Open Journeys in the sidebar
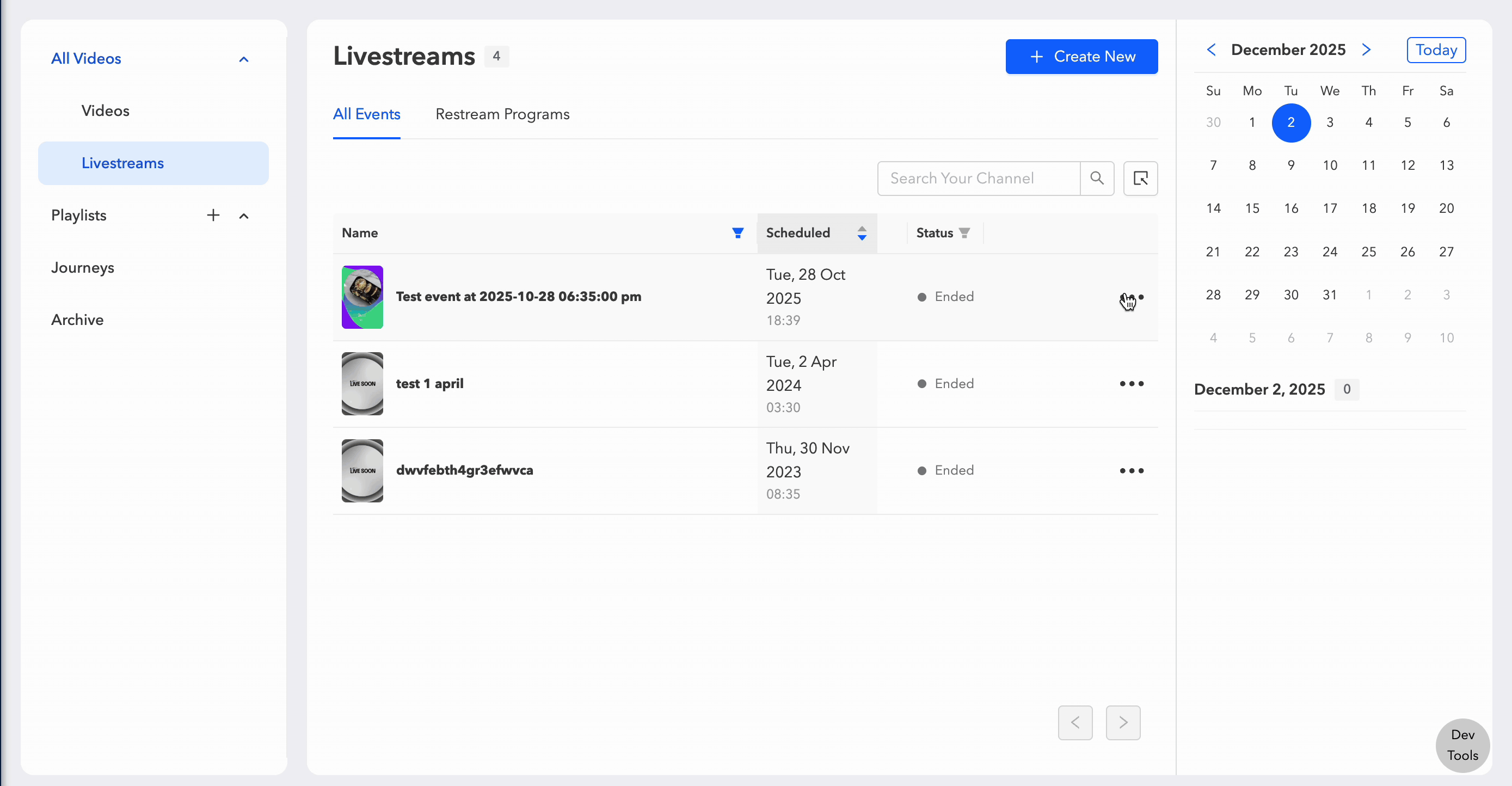Screen dimensions: 1512x786 [x=83, y=268]
